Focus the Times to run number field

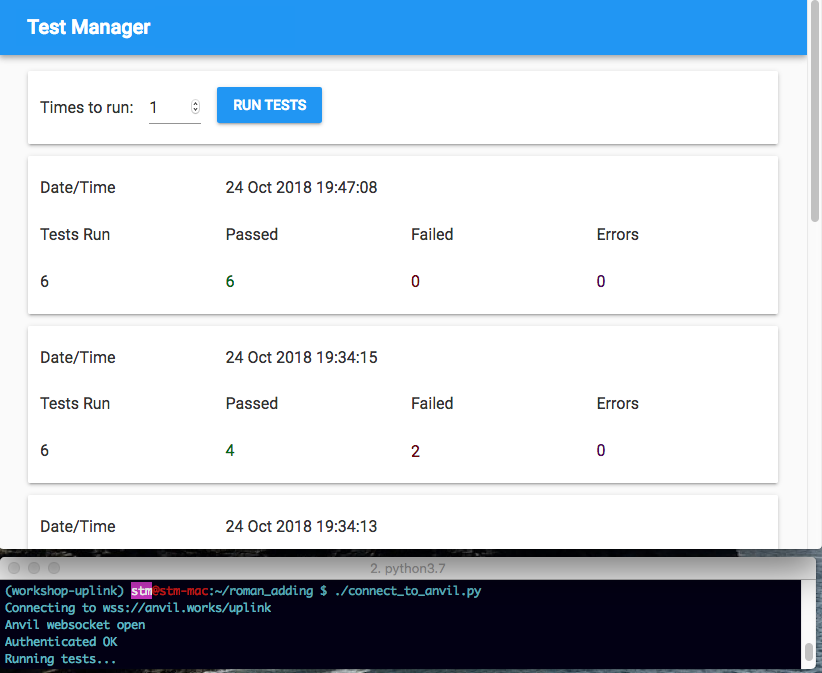pyautogui.click(x=167, y=107)
